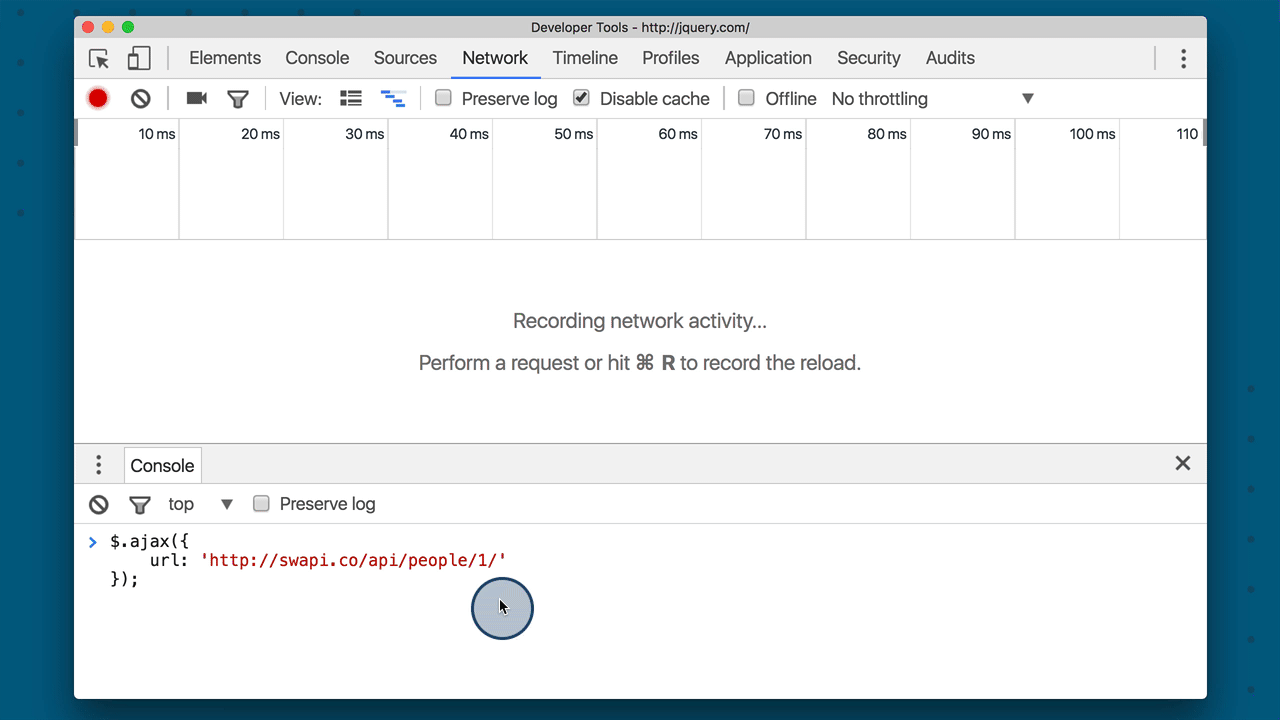This screenshot has width=1280, height=720.
Task: Toggle the device toolbar
Action: (138, 58)
